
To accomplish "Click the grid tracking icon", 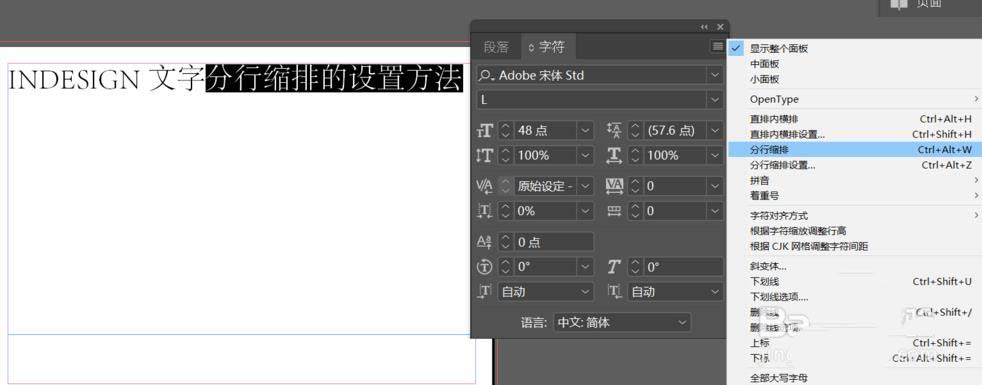I will [614, 211].
